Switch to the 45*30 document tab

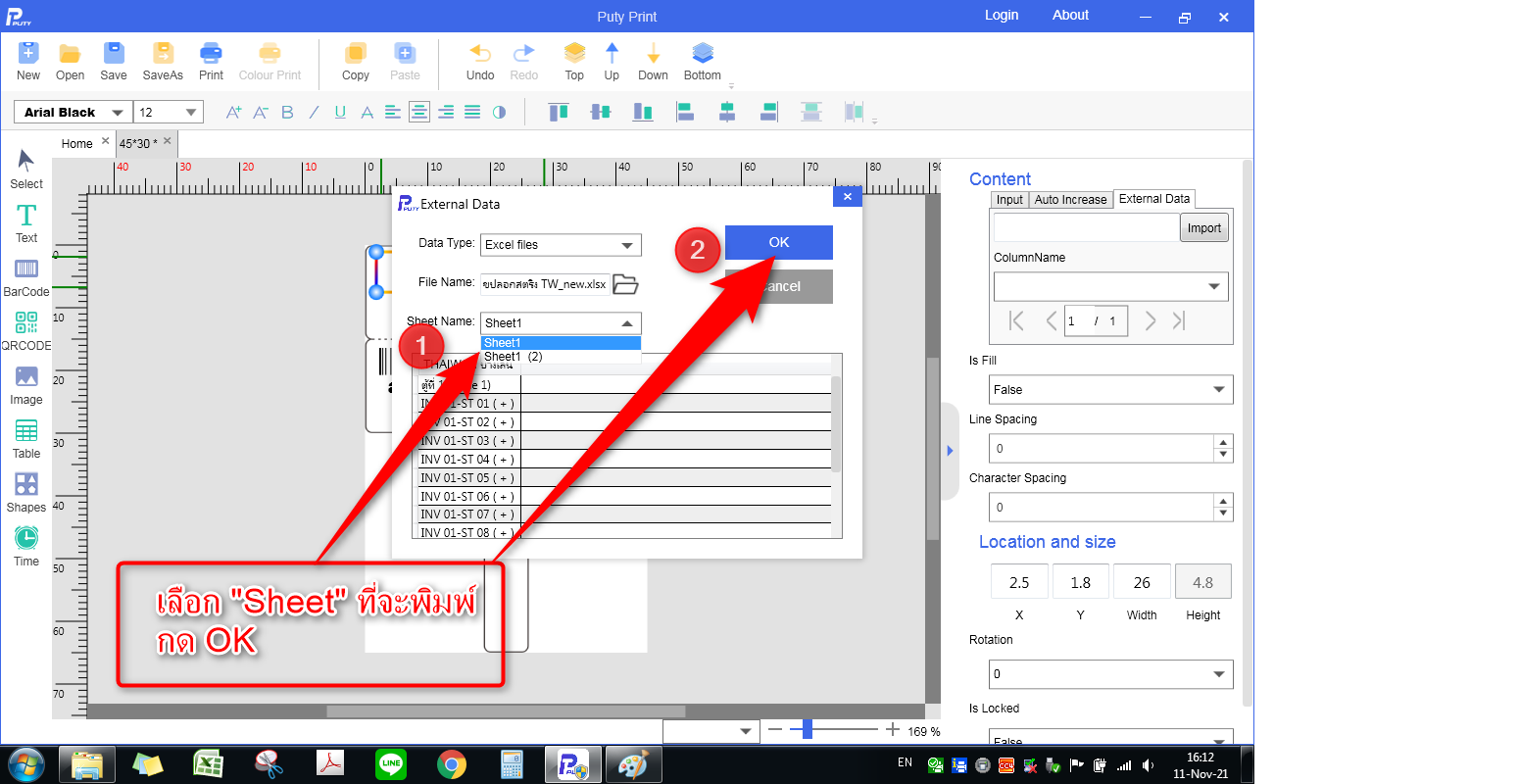138,144
